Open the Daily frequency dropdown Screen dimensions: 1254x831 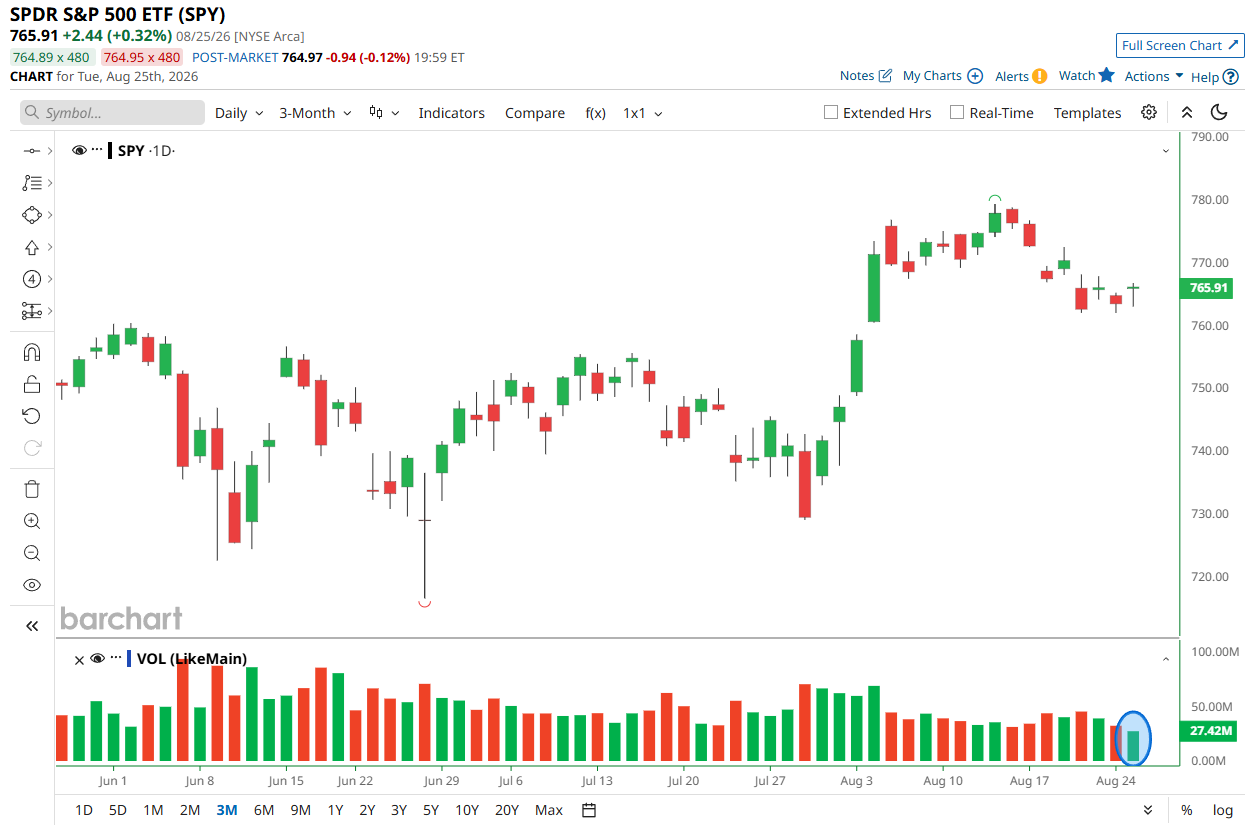pyautogui.click(x=240, y=113)
